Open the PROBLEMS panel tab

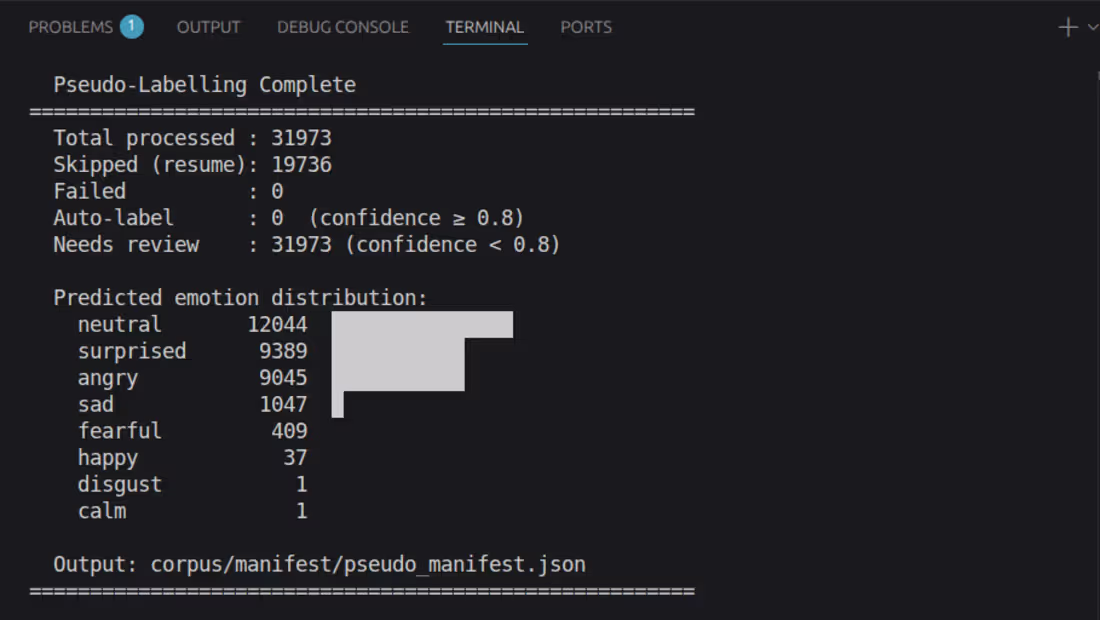pyautogui.click(x=70, y=27)
